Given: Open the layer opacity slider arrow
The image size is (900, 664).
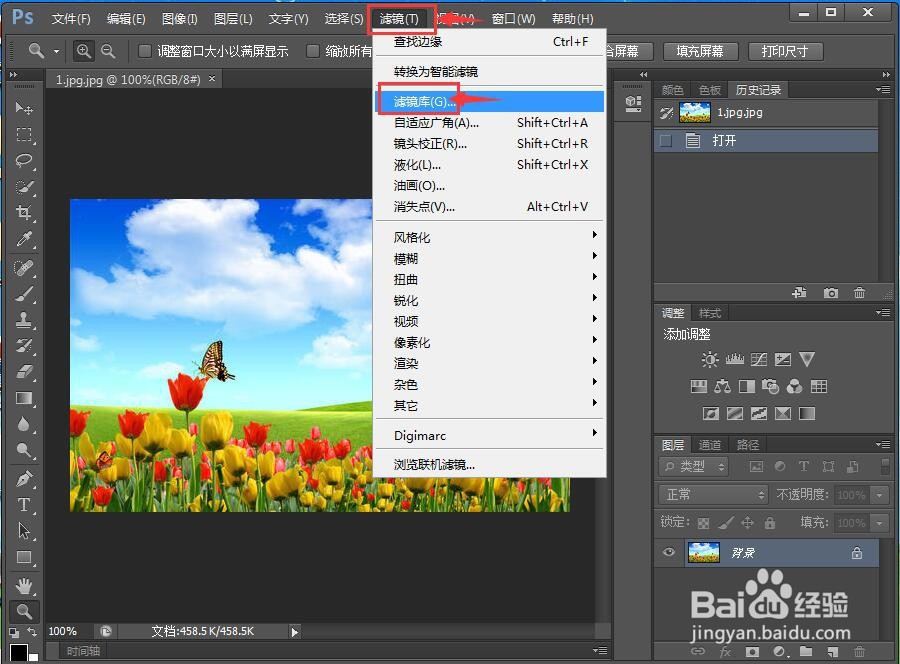Looking at the screenshot, I should [879, 494].
